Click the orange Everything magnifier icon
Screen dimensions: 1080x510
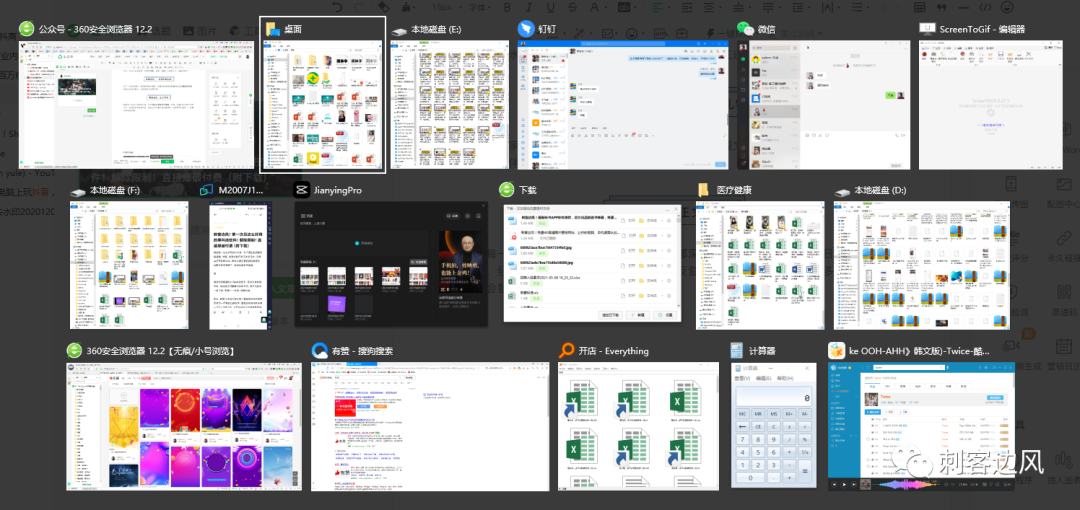pyautogui.click(x=565, y=350)
